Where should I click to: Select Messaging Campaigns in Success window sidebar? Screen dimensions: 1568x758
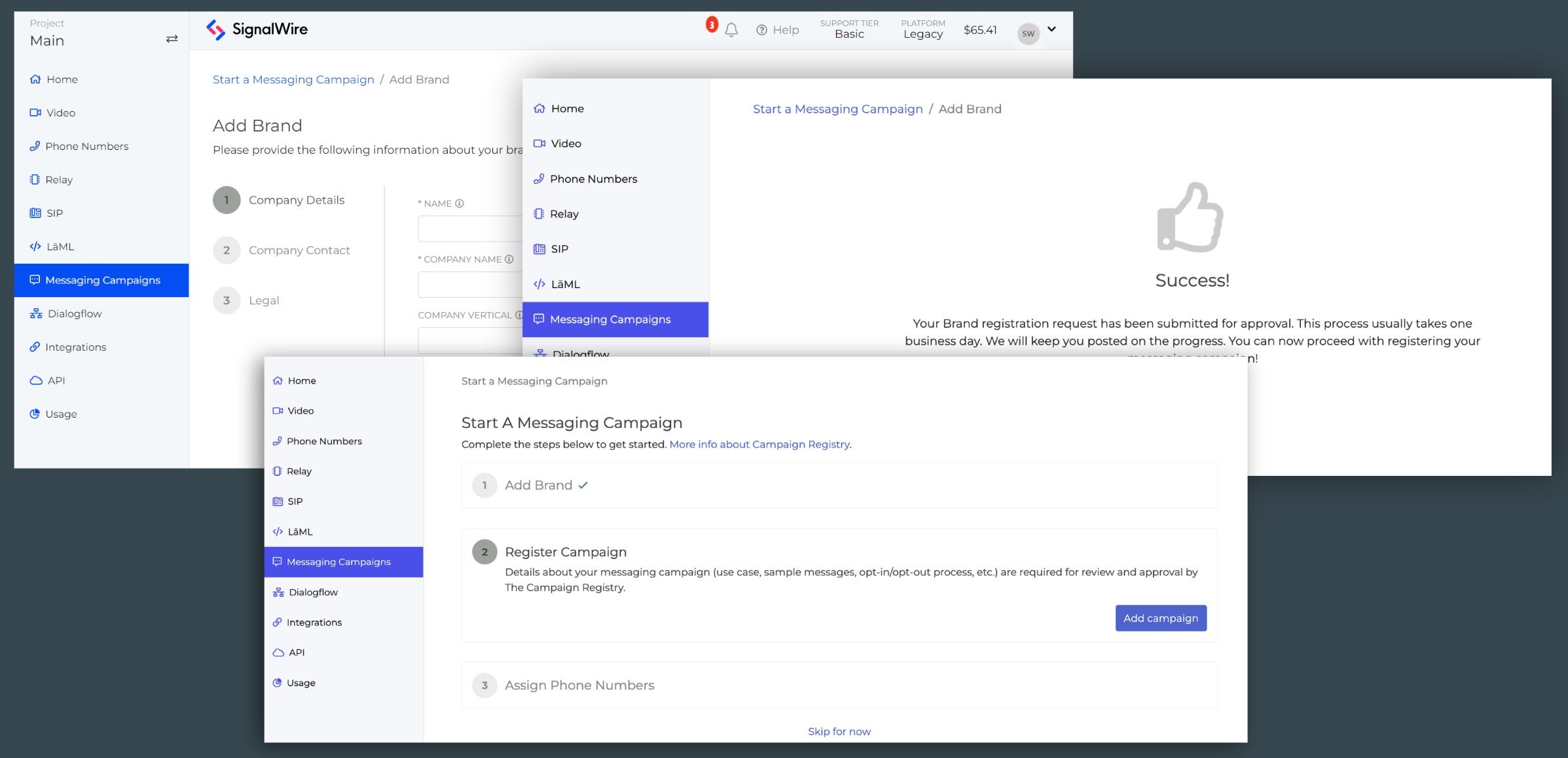point(615,319)
